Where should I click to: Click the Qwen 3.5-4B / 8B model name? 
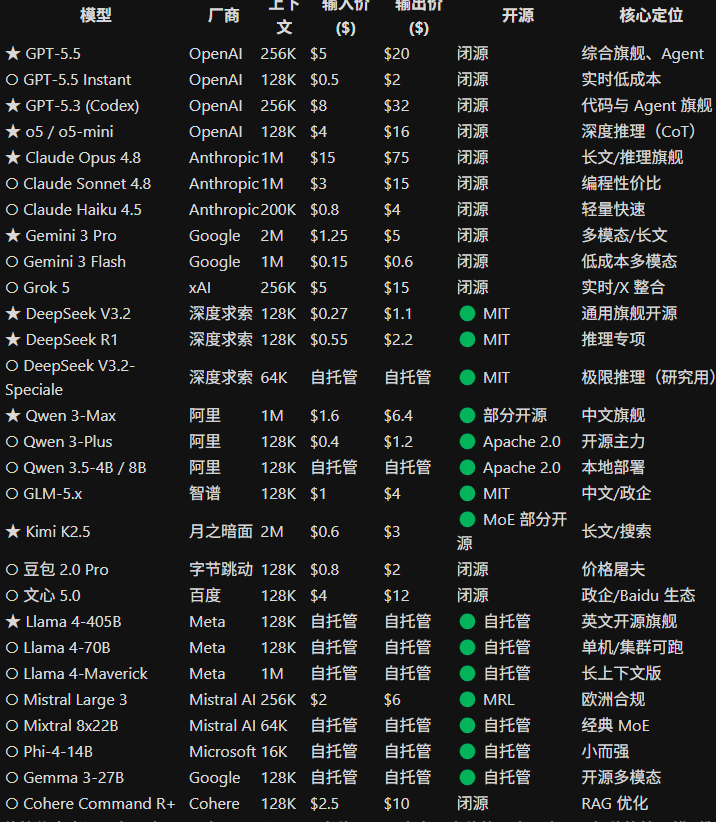pyautogui.click(x=85, y=468)
